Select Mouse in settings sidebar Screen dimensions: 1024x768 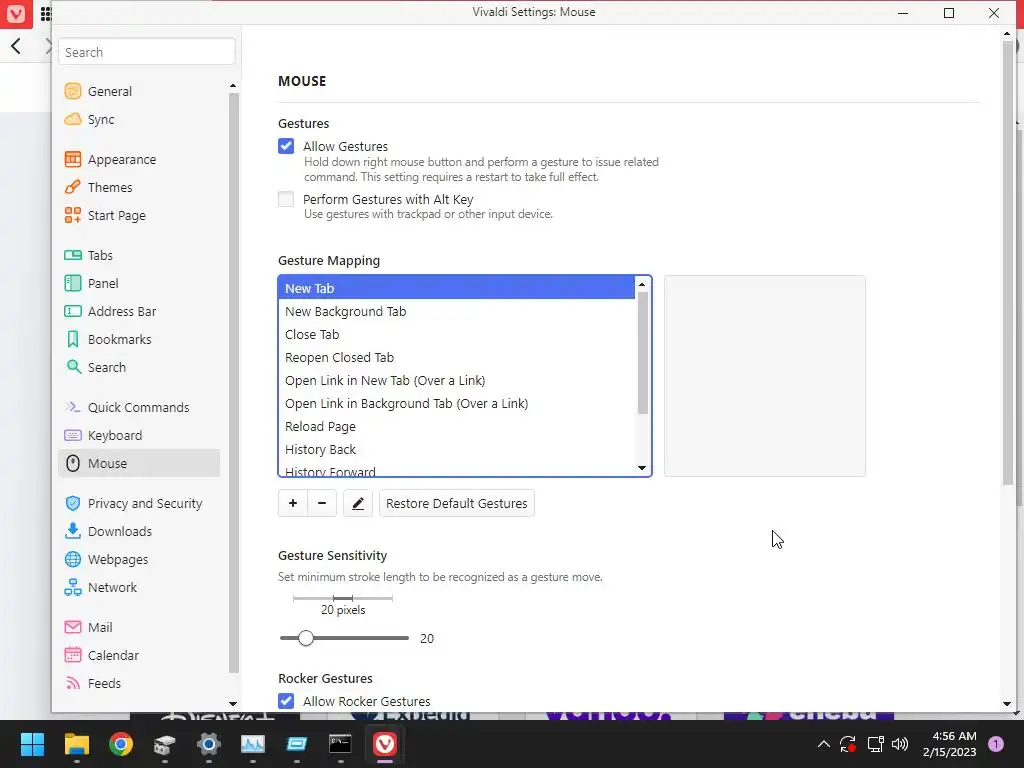(139, 464)
